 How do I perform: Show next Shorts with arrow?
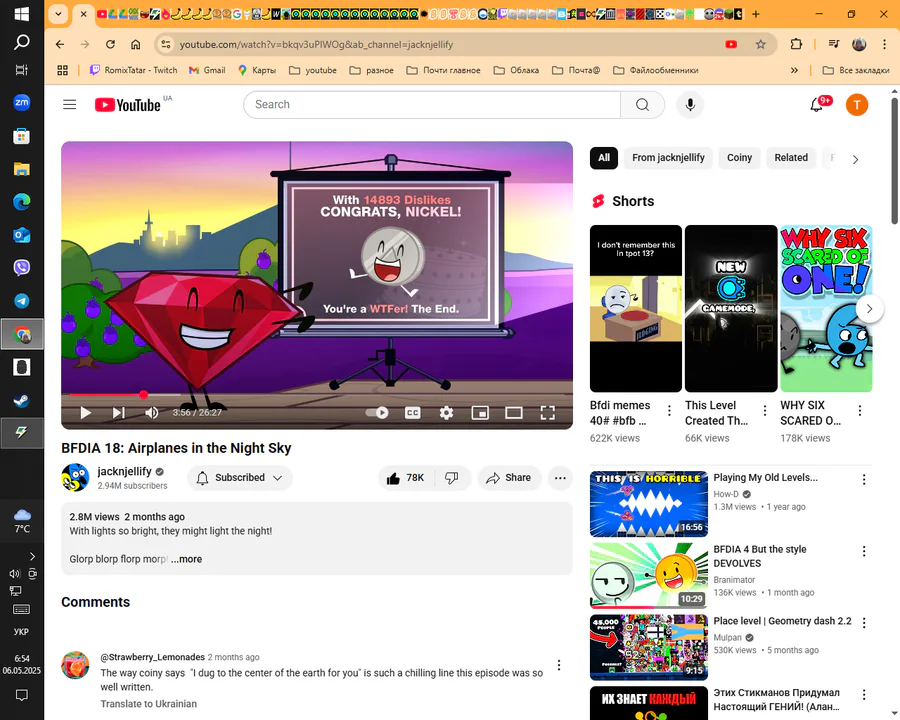pyautogui.click(x=869, y=309)
